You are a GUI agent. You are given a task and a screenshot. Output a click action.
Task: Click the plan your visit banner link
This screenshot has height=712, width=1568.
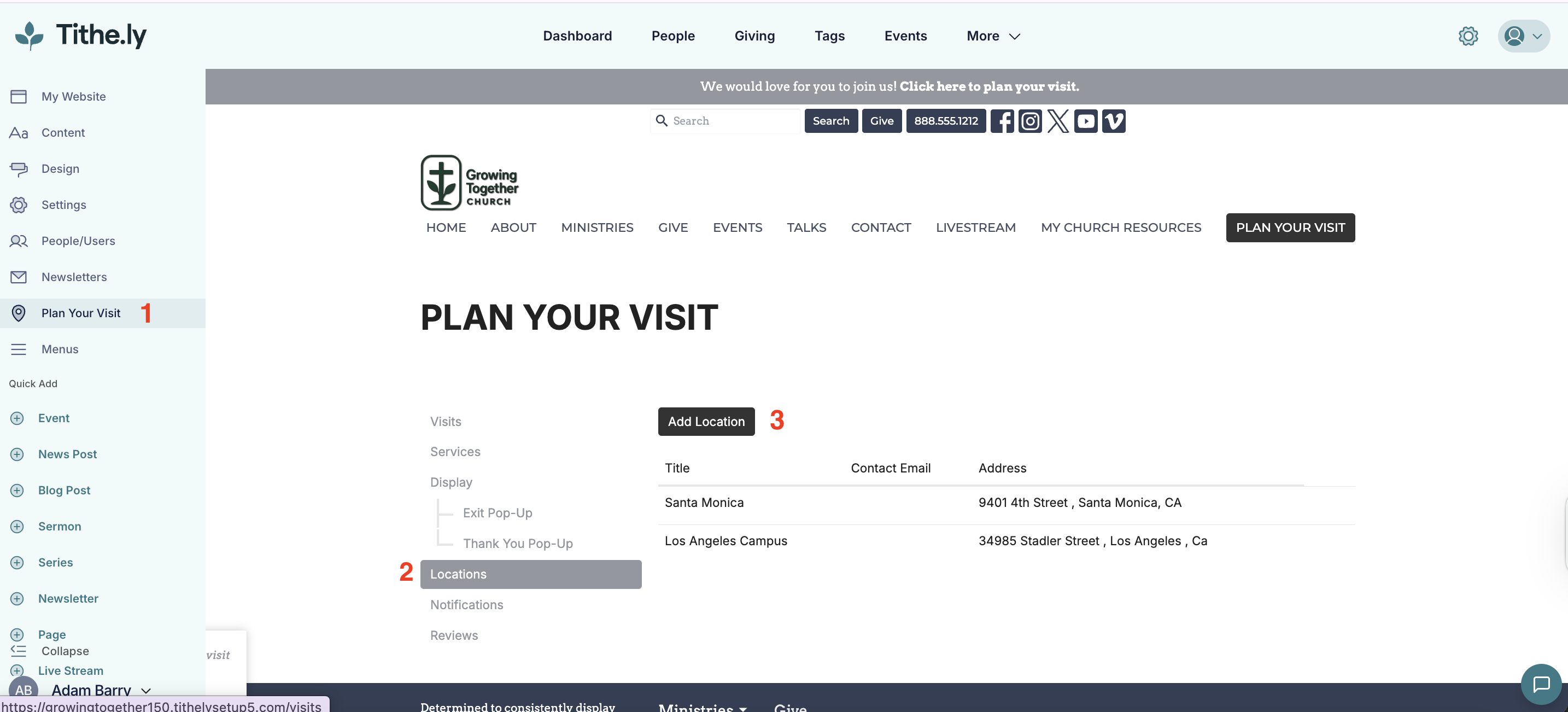[989, 86]
